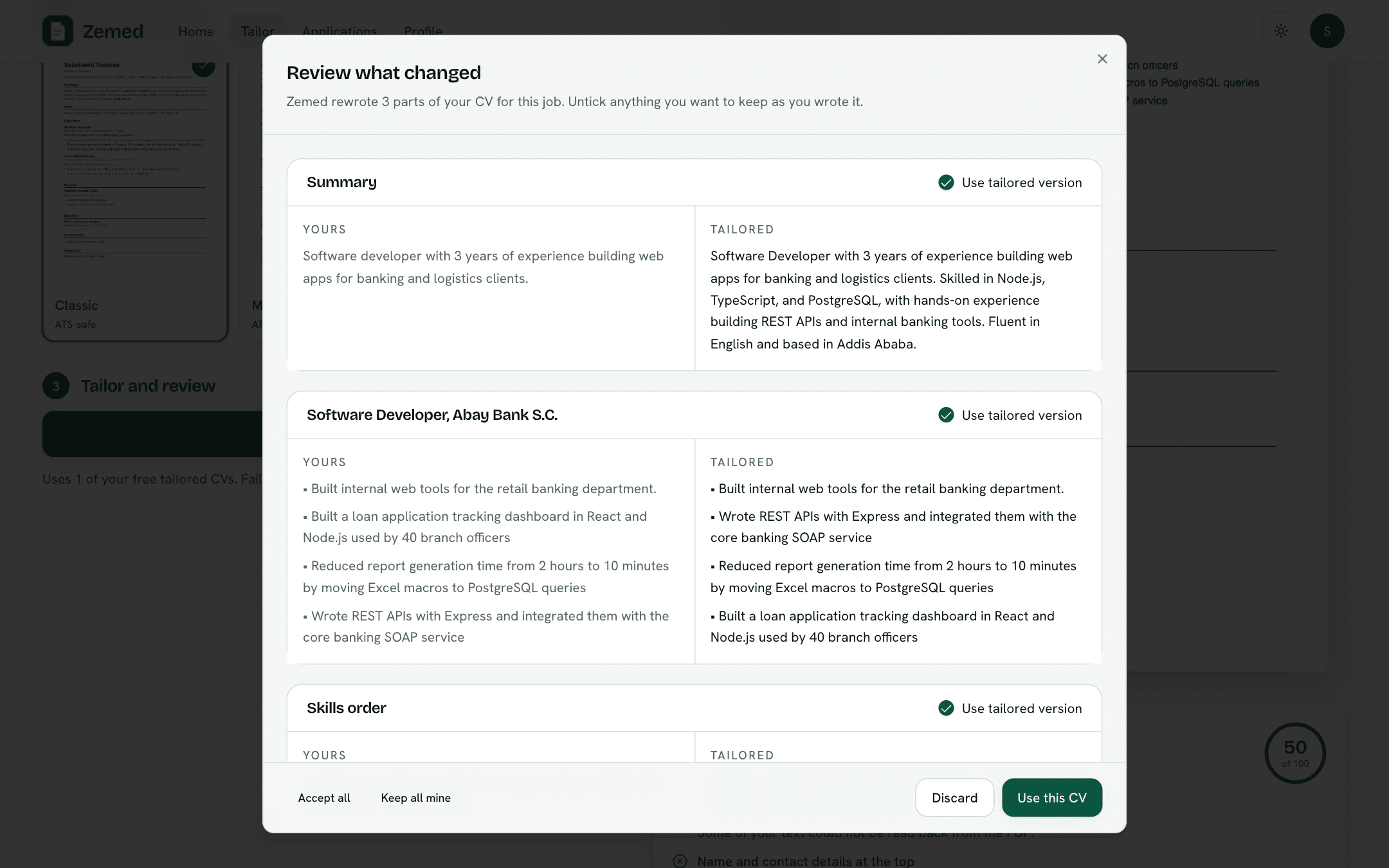The image size is (1389, 868).
Task: Click the Tailor and review heading
Action: click(148, 386)
